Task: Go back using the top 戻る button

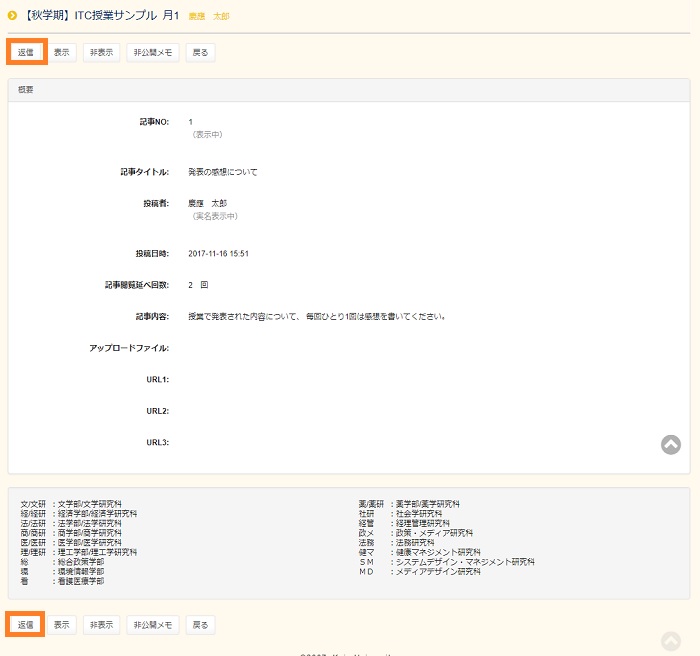Action: tap(200, 52)
